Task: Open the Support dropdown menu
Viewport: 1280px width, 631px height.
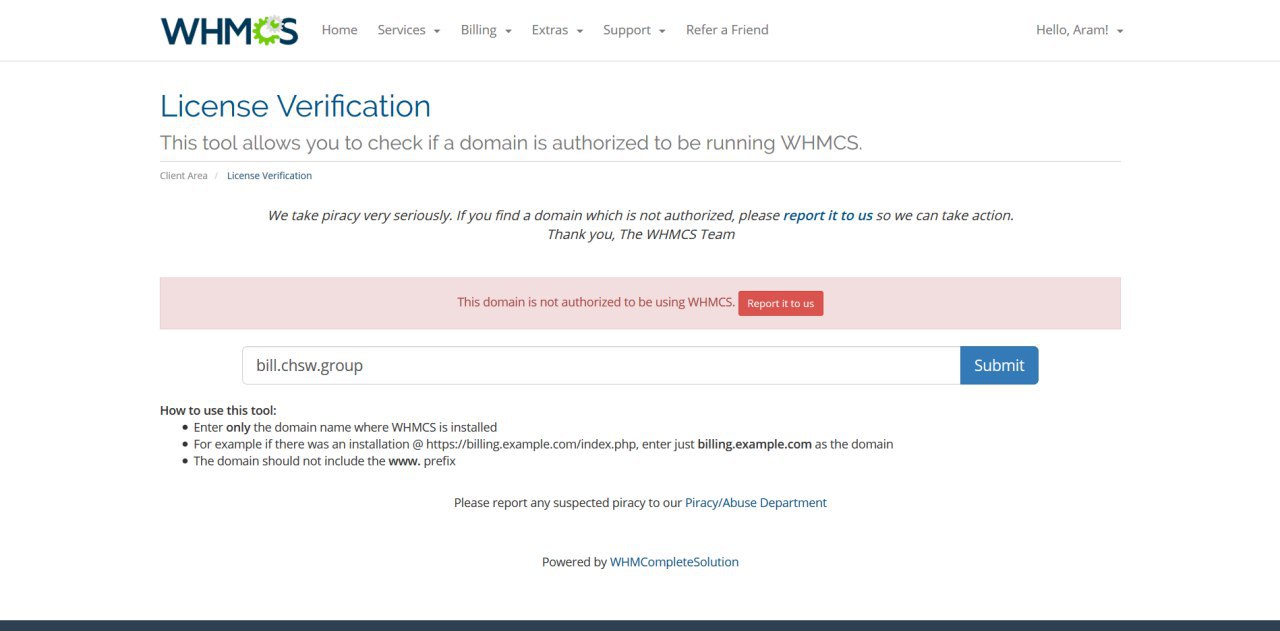Action: 634,30
